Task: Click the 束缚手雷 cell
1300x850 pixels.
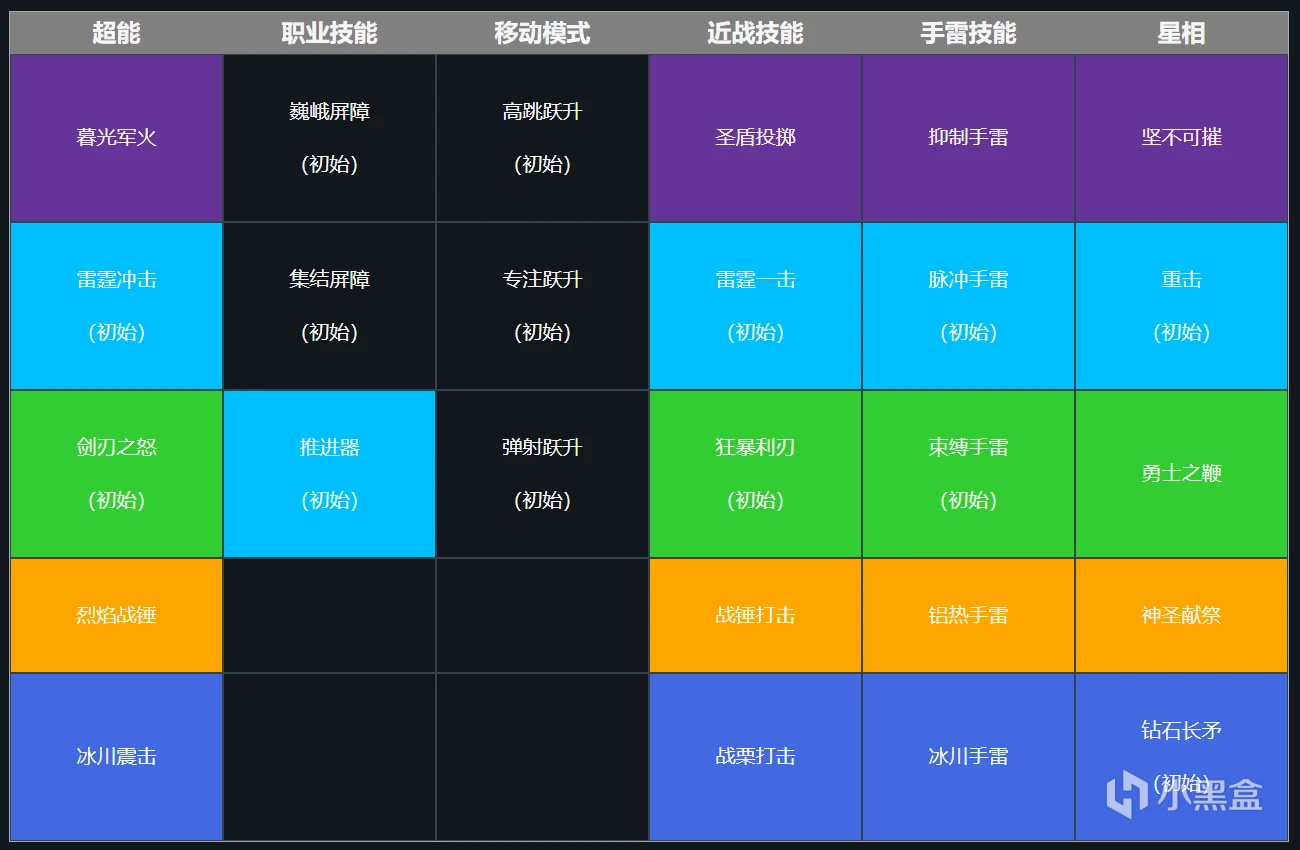Action: pos(968,474)
